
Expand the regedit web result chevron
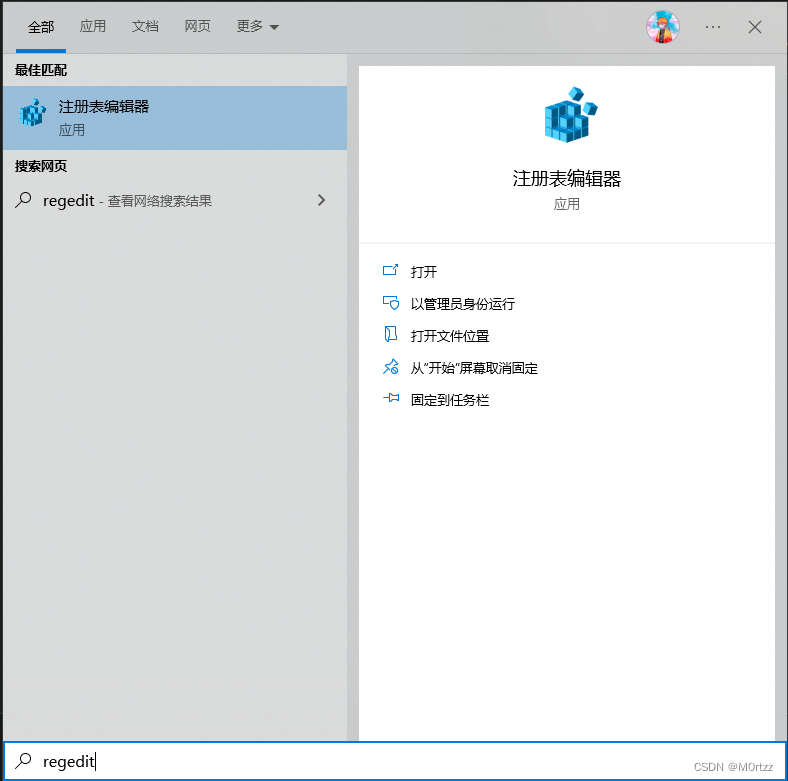pyautogui.click(x=322, y=200)
